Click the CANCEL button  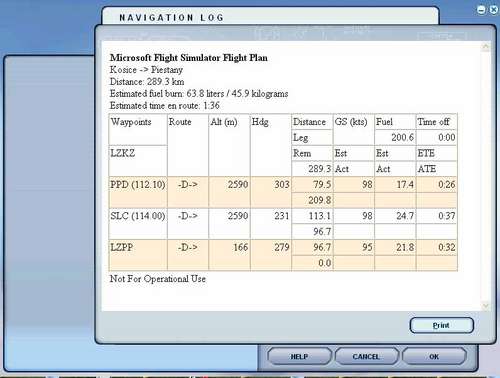(366, 357)
